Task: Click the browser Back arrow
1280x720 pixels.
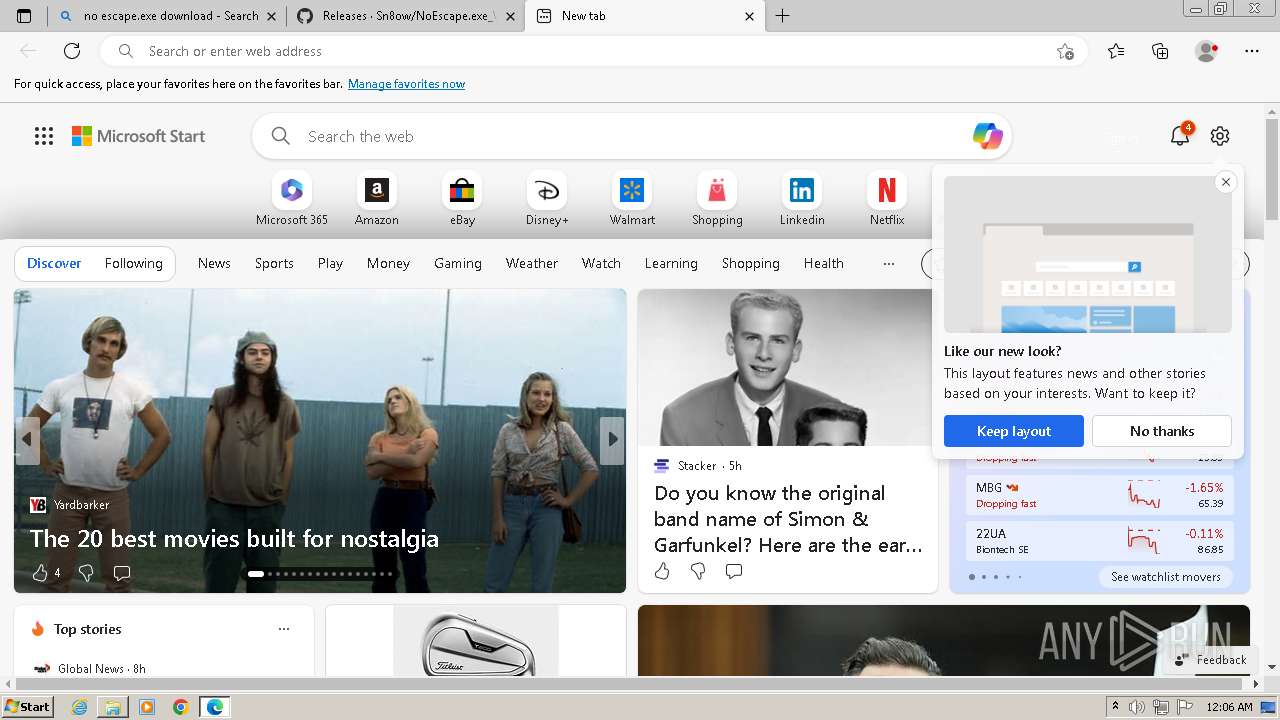Action: [x=28, y=51]
